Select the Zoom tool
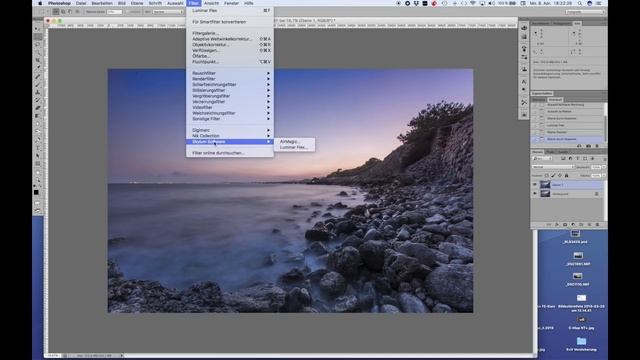Screen dimensions: 640x360 coord(38,180)
